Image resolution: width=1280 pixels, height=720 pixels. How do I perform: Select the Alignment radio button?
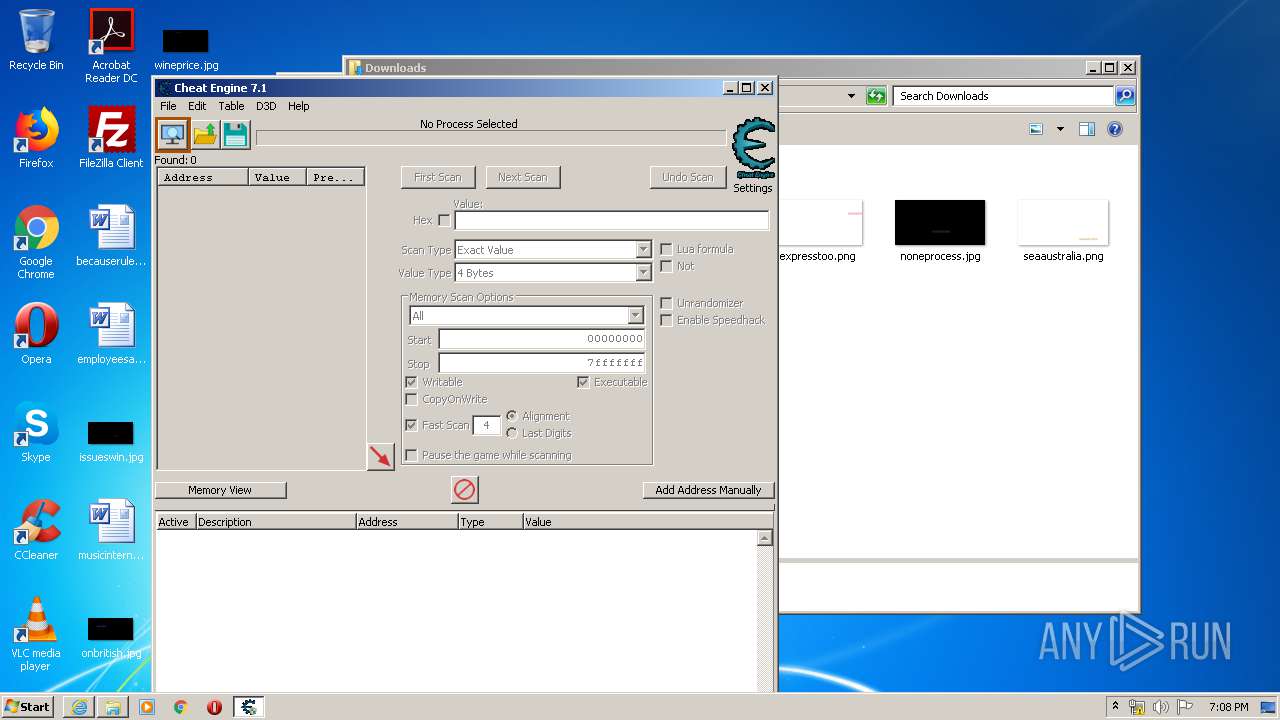(x=512, y=416)
